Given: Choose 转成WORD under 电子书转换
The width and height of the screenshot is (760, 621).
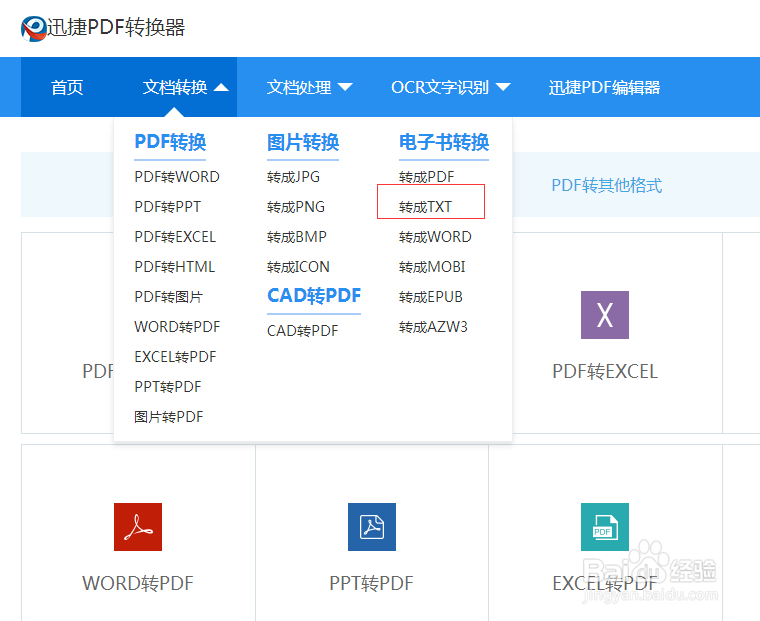Looking at the screenshot, I should (435, 237).
